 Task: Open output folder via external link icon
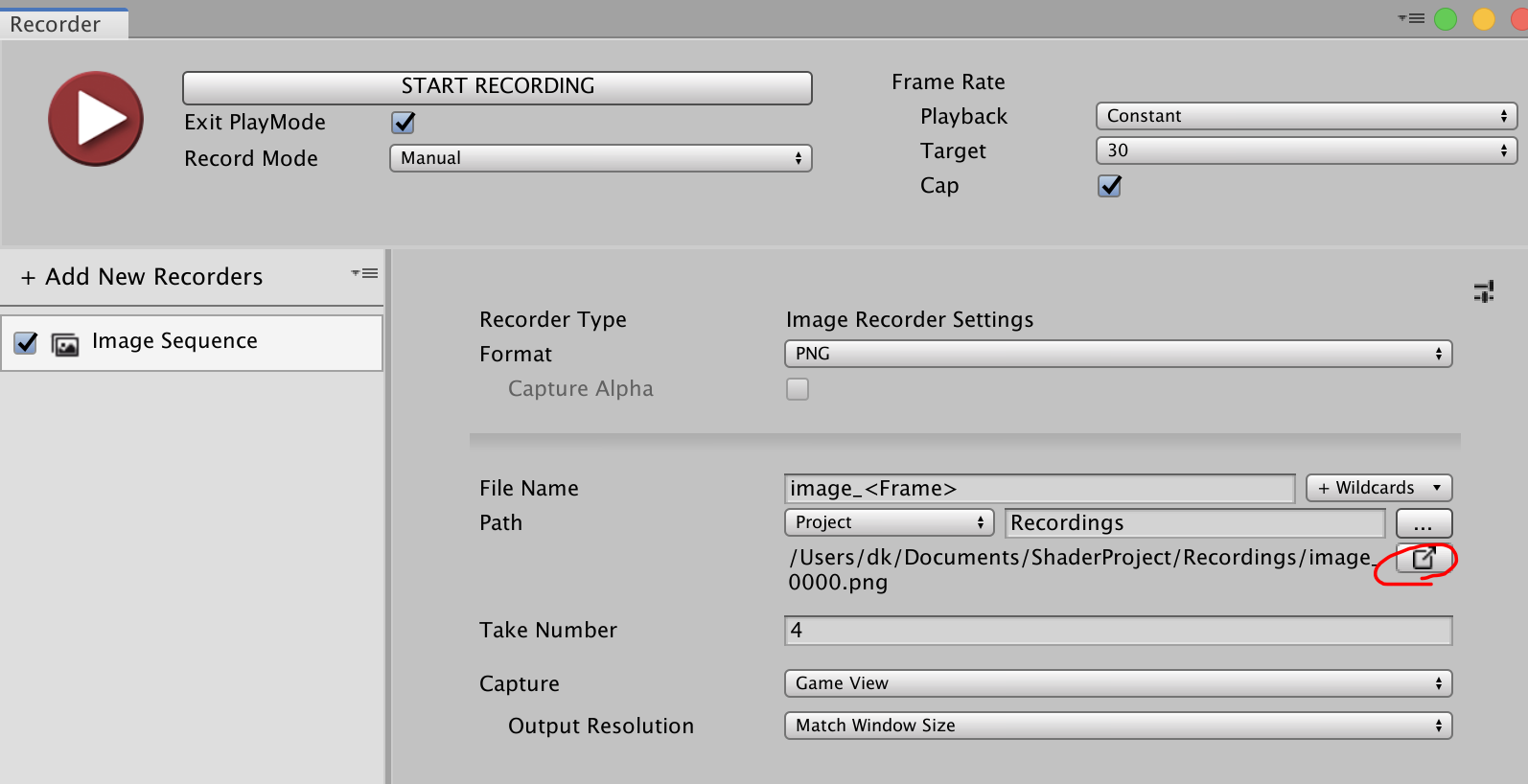[1424, 558]
